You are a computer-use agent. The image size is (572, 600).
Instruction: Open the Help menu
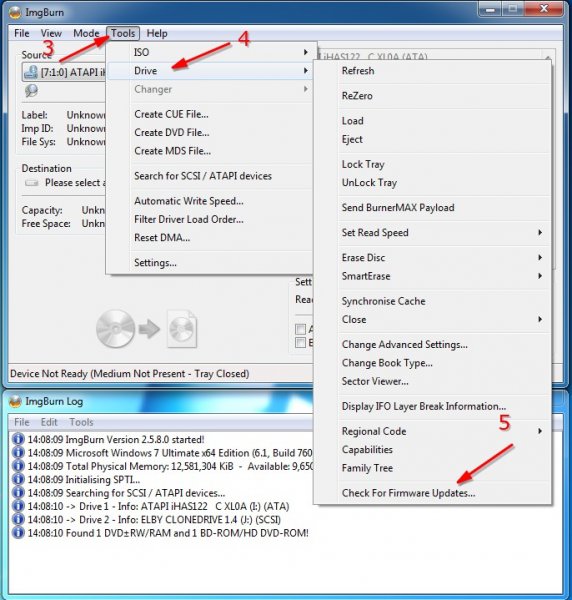pyautogui.click(x=157, y=33)
